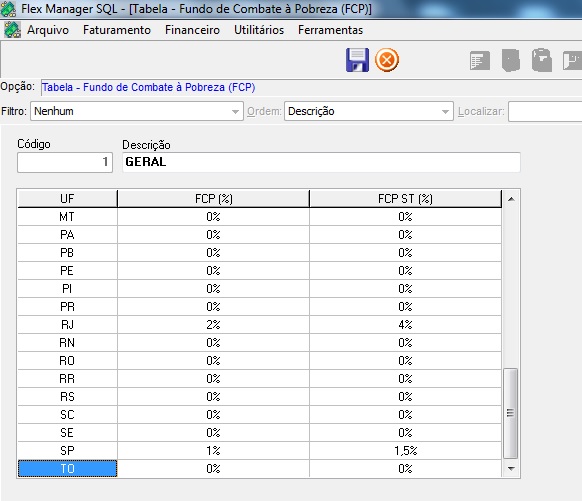
Task: Click the FCP (%) cell for MT
Action: pos(213,217)
